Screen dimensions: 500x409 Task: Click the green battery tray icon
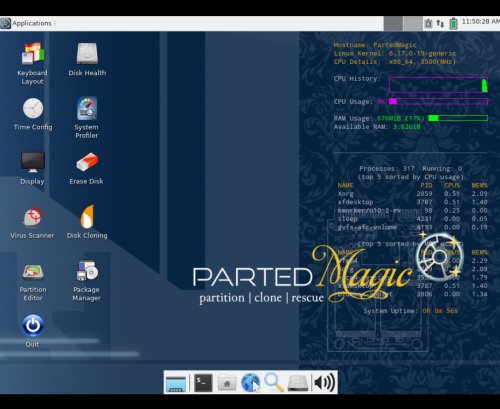[453, 23]
